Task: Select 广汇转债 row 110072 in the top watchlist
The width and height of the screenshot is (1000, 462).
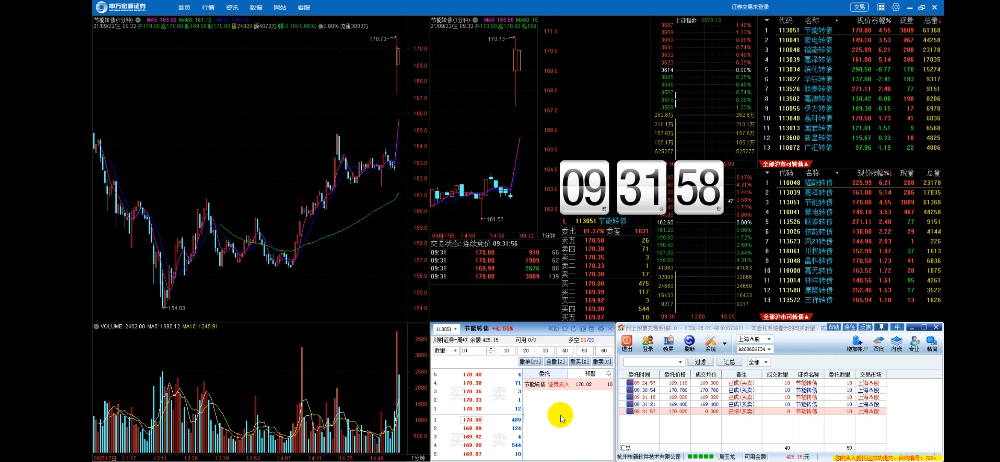Action: 851,148
